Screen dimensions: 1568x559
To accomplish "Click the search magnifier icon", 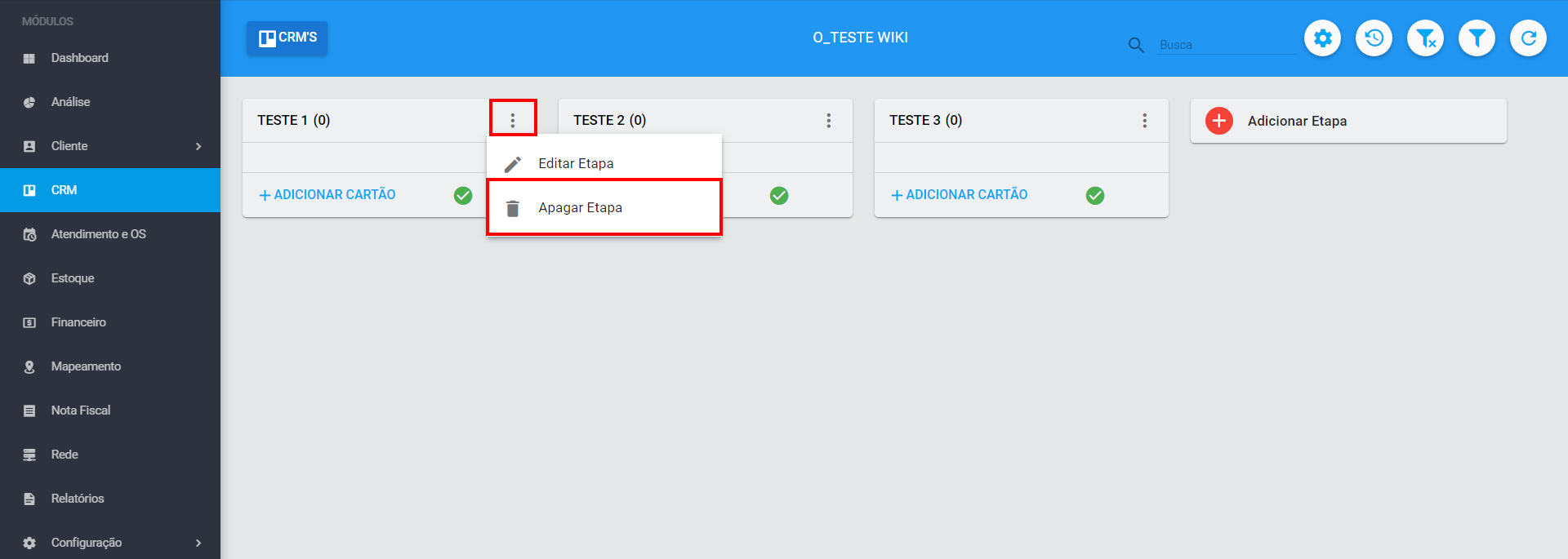I will pyautogui.click(x=1136, y=45).
